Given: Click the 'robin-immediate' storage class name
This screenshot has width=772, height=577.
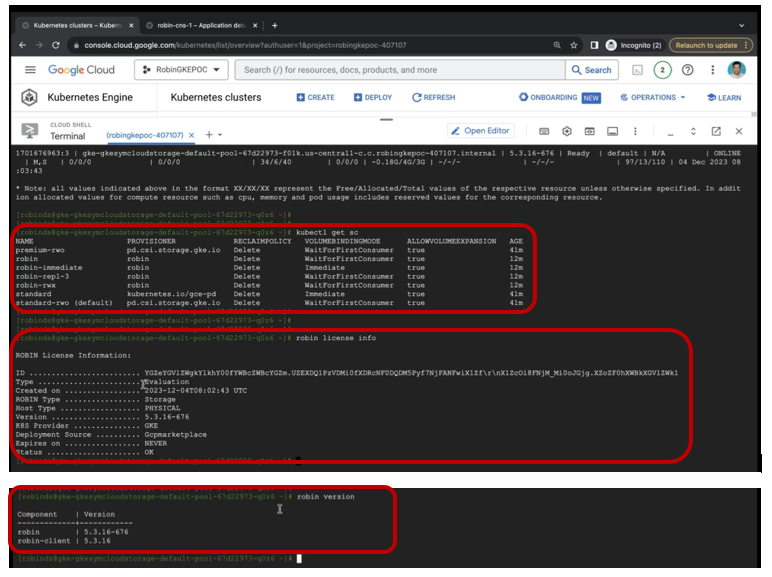Looking at the screenshot, I should 49,268.
